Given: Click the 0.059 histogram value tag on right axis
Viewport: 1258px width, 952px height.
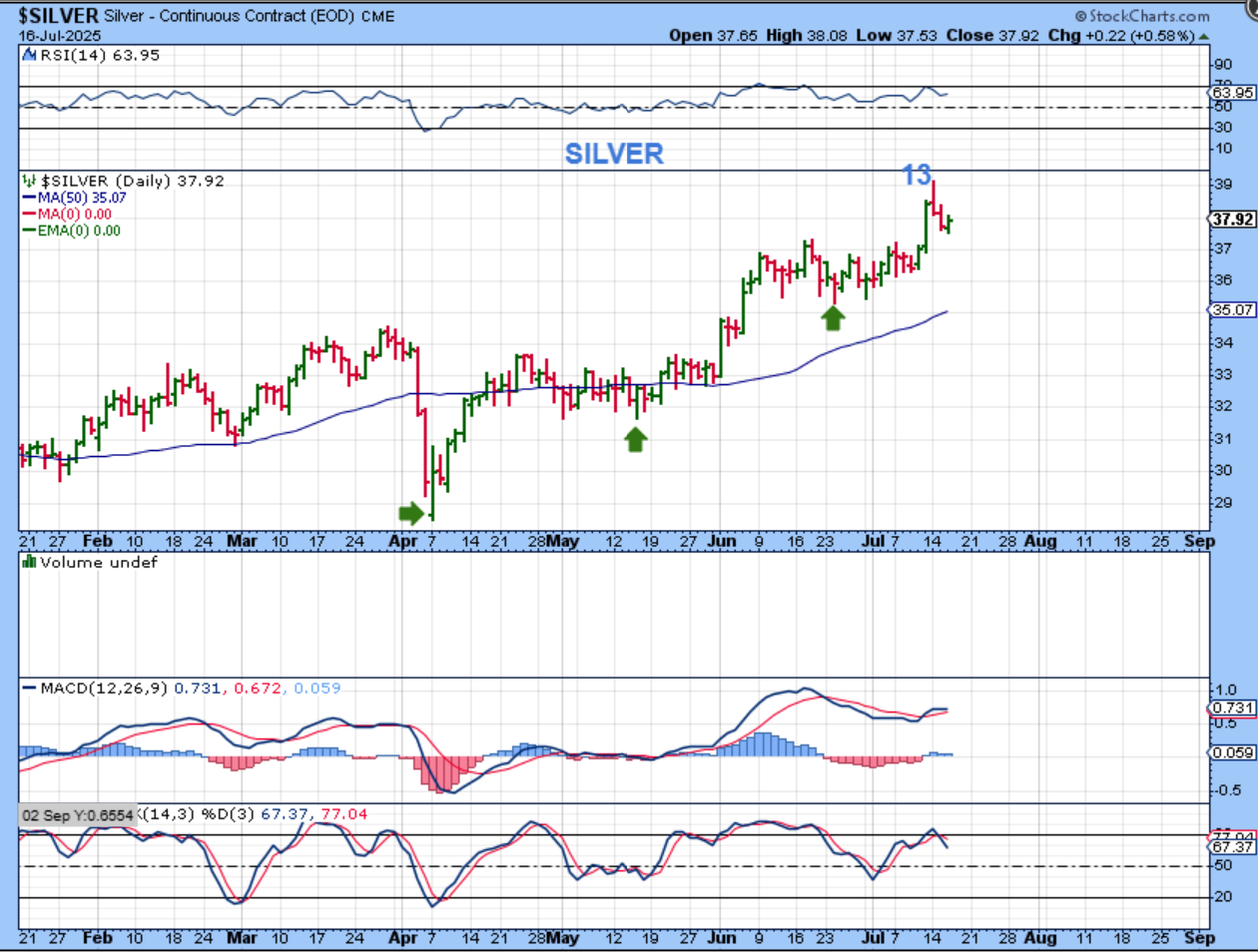Looking at the screenshot, I should [1232, 752].
